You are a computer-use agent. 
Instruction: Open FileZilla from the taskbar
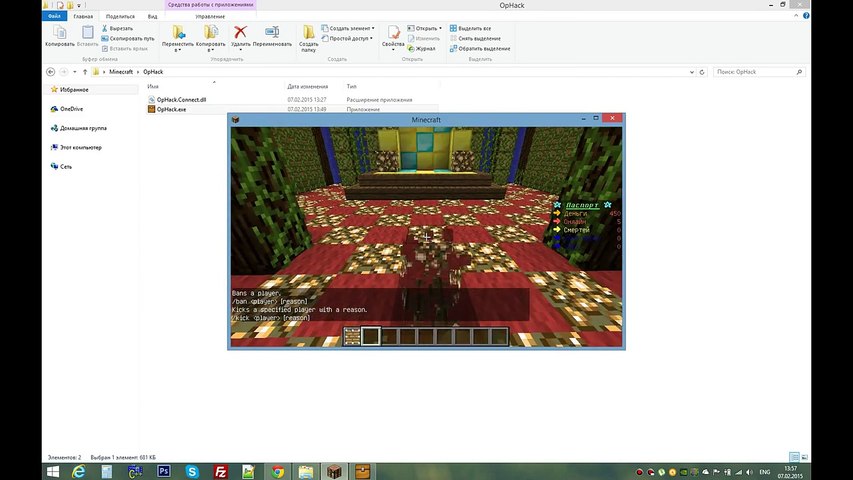tap(220, 472)
